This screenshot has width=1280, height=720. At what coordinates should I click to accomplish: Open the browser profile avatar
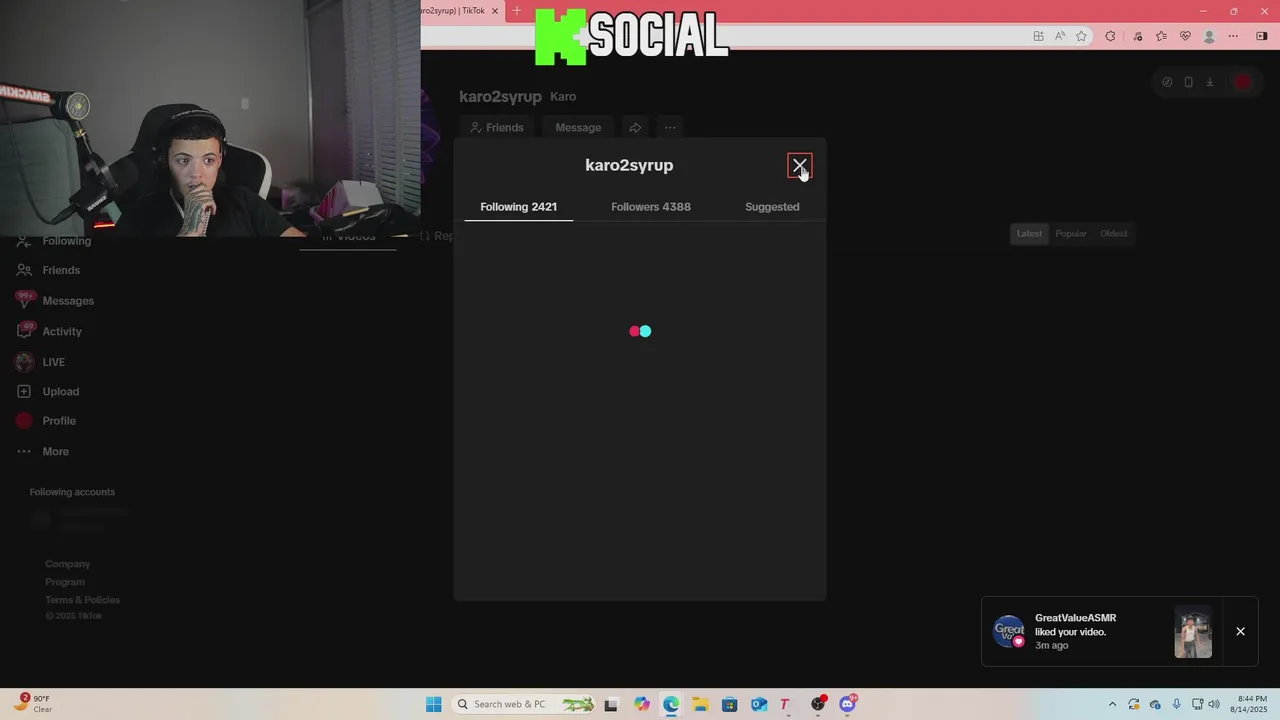1209,36
